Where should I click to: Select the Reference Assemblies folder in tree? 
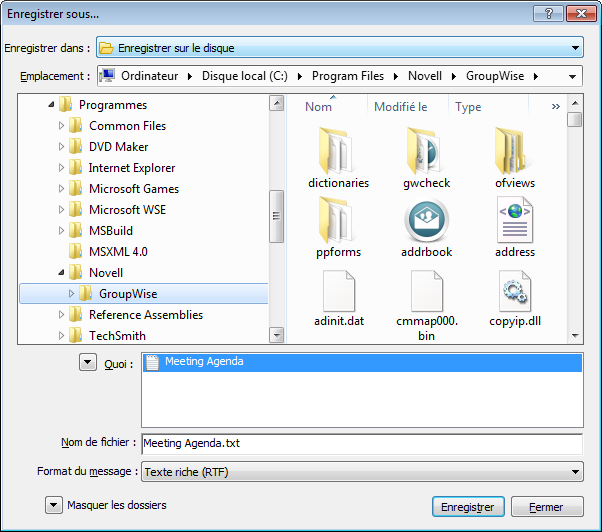(146, 314)
